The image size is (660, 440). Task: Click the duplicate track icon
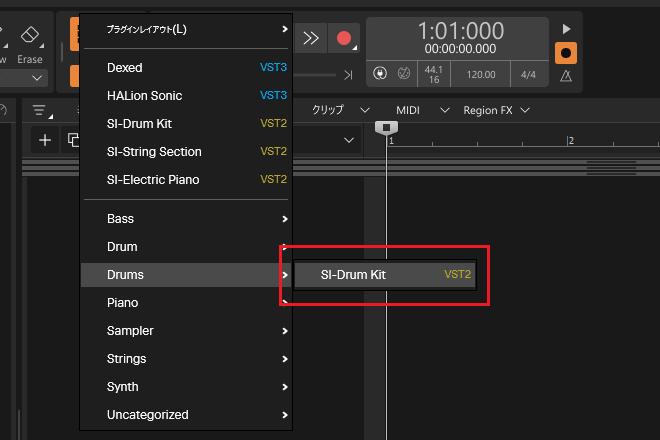(x=72, y=140)
